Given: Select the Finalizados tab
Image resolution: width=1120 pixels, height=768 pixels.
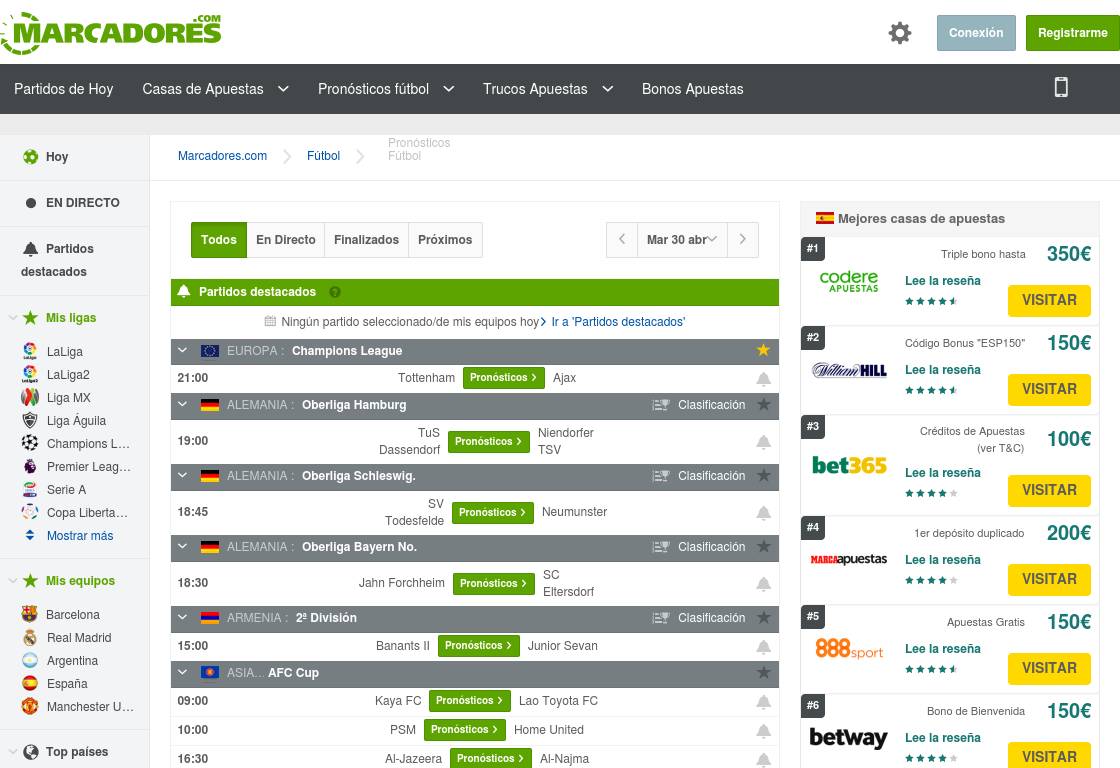Looking at the screenshot, I should click(x=366, y=240).
